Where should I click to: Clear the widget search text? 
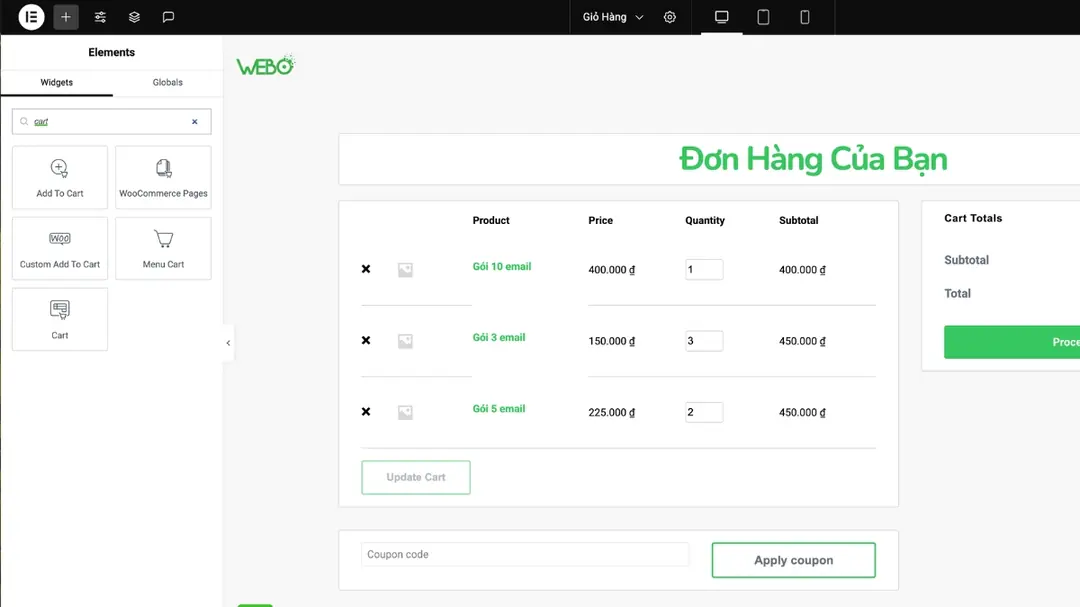tap(195, 122)
